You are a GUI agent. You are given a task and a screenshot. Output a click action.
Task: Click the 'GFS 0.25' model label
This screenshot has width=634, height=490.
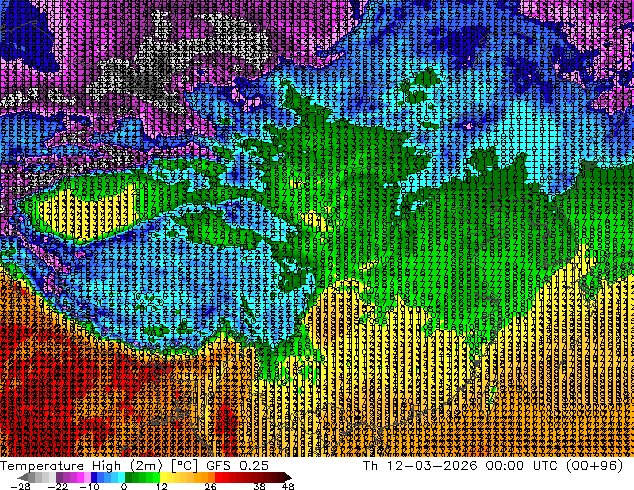(x=237, y=466)
